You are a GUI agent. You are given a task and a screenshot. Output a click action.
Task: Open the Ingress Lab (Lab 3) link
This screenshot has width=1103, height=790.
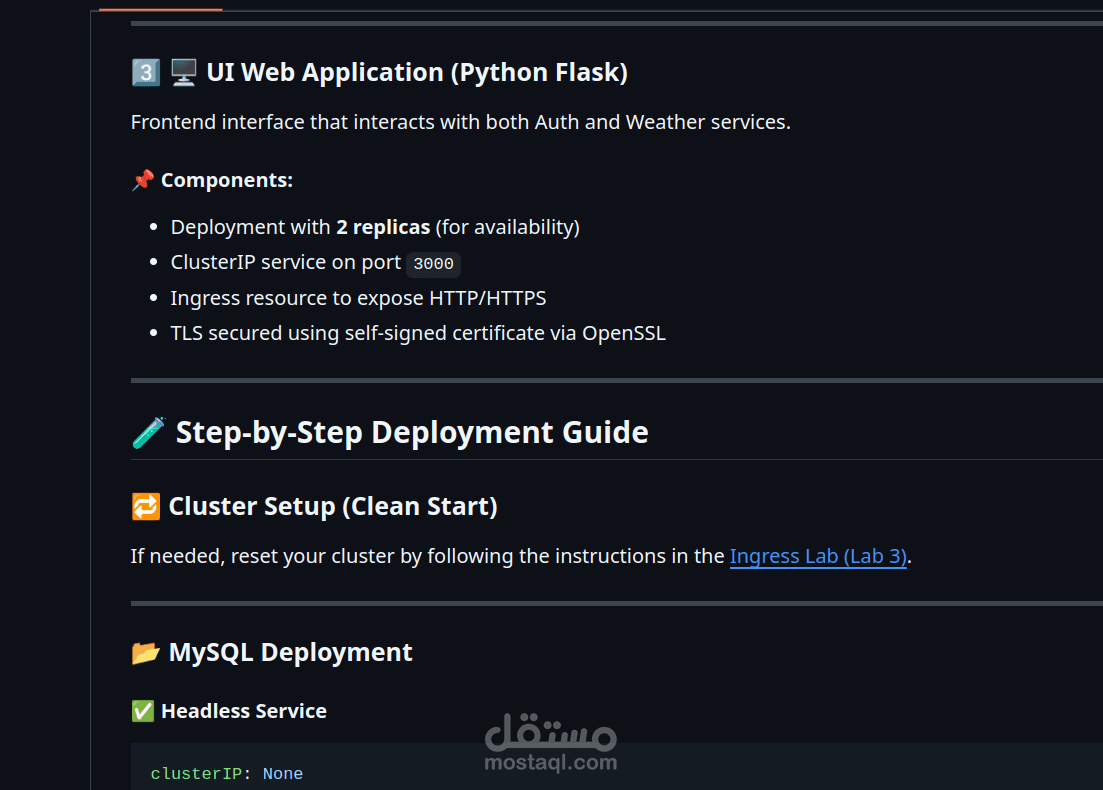coord(818,556)
